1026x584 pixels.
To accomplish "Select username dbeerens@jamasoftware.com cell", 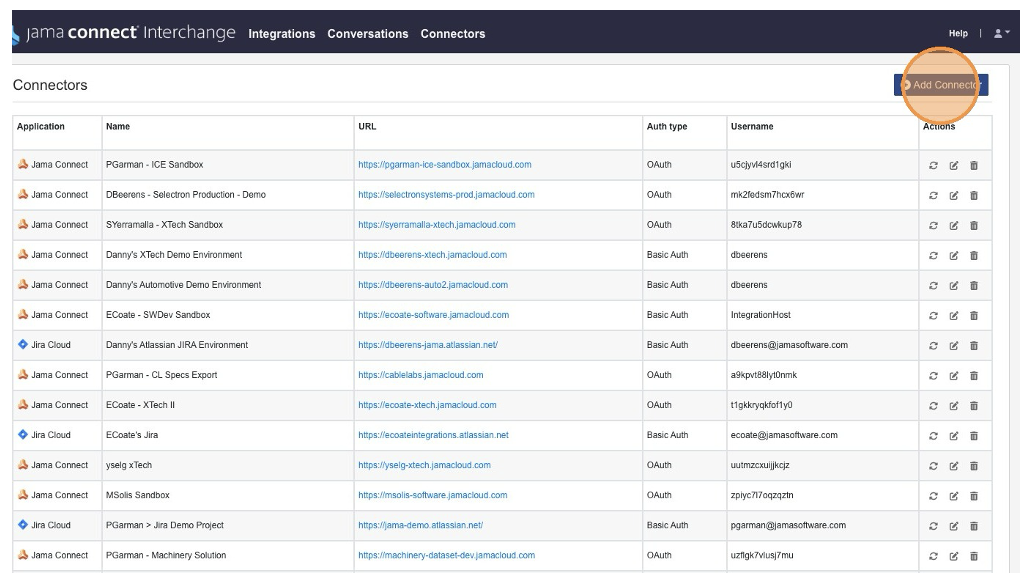I will click(823, 345).
